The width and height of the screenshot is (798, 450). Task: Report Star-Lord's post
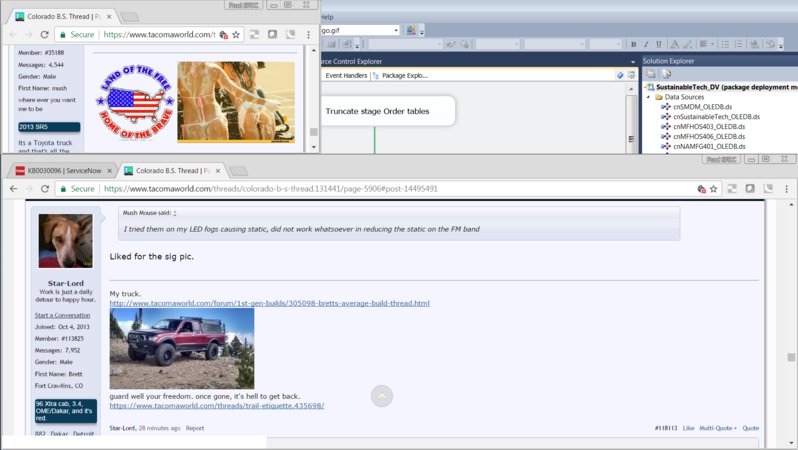(x=195, y=428)
